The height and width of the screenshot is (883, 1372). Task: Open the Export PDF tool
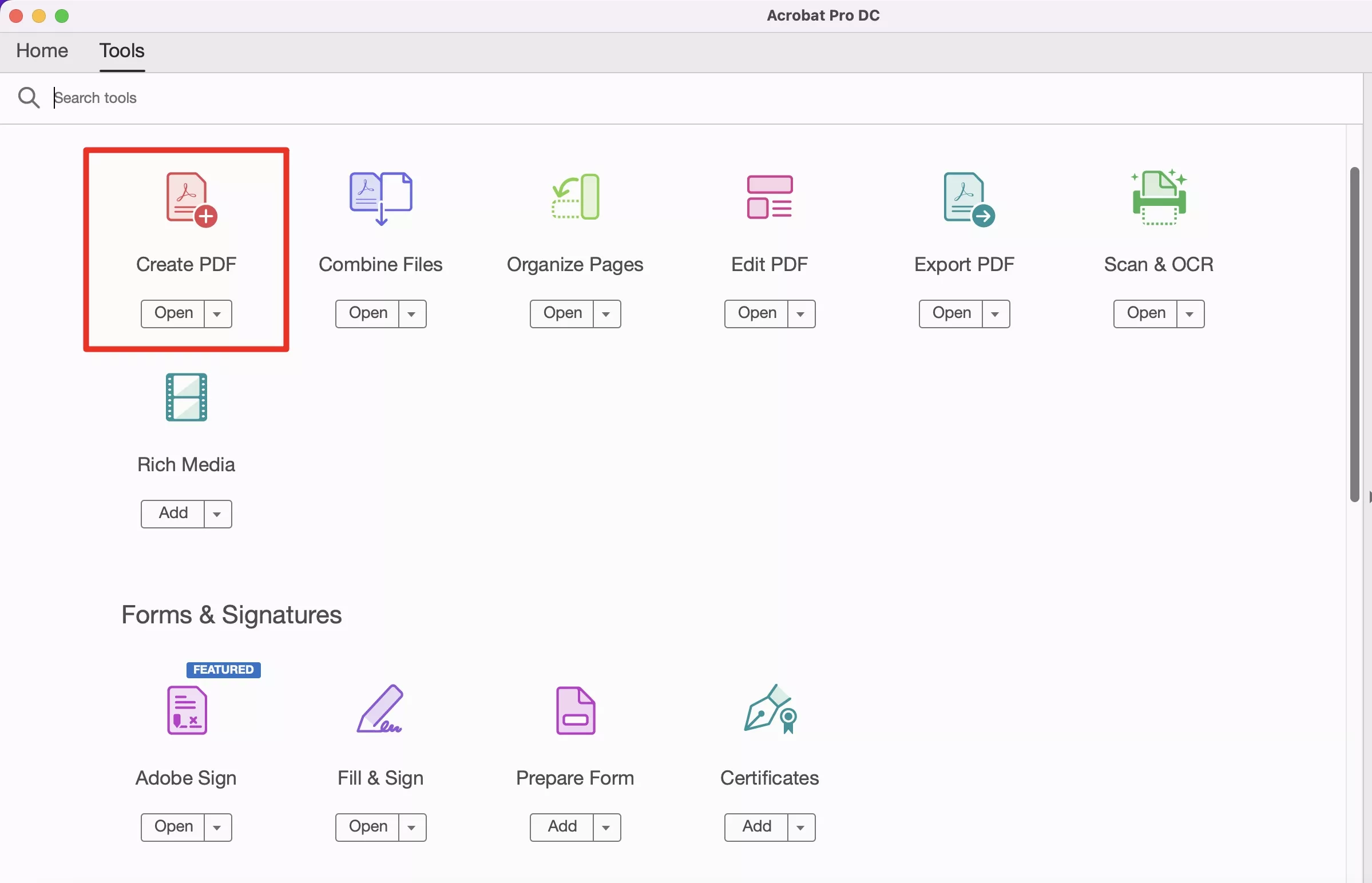tap(951, 312)
